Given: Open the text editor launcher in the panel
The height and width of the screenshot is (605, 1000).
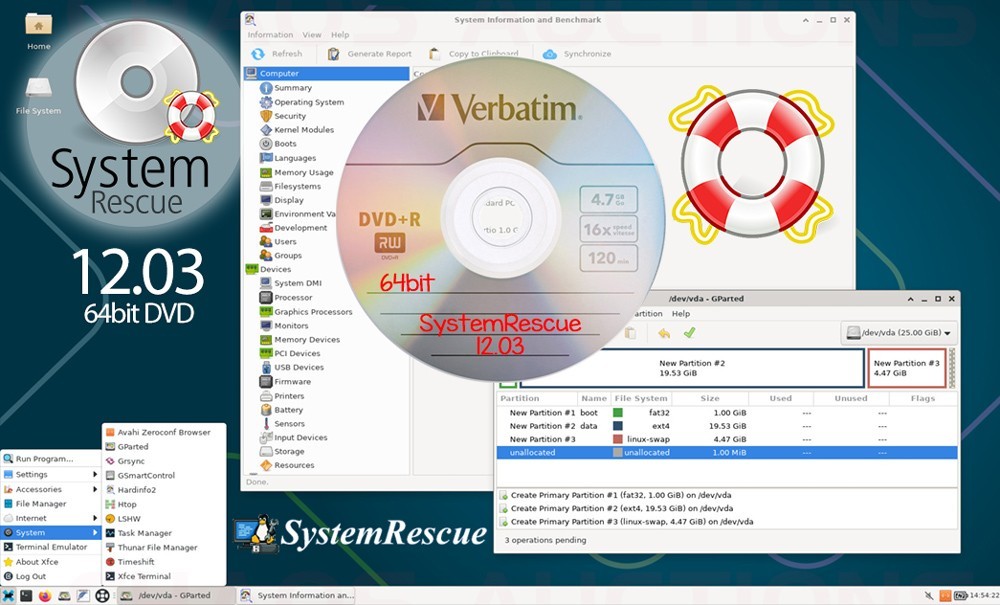Looking at the screenshot, I should 83,596.
